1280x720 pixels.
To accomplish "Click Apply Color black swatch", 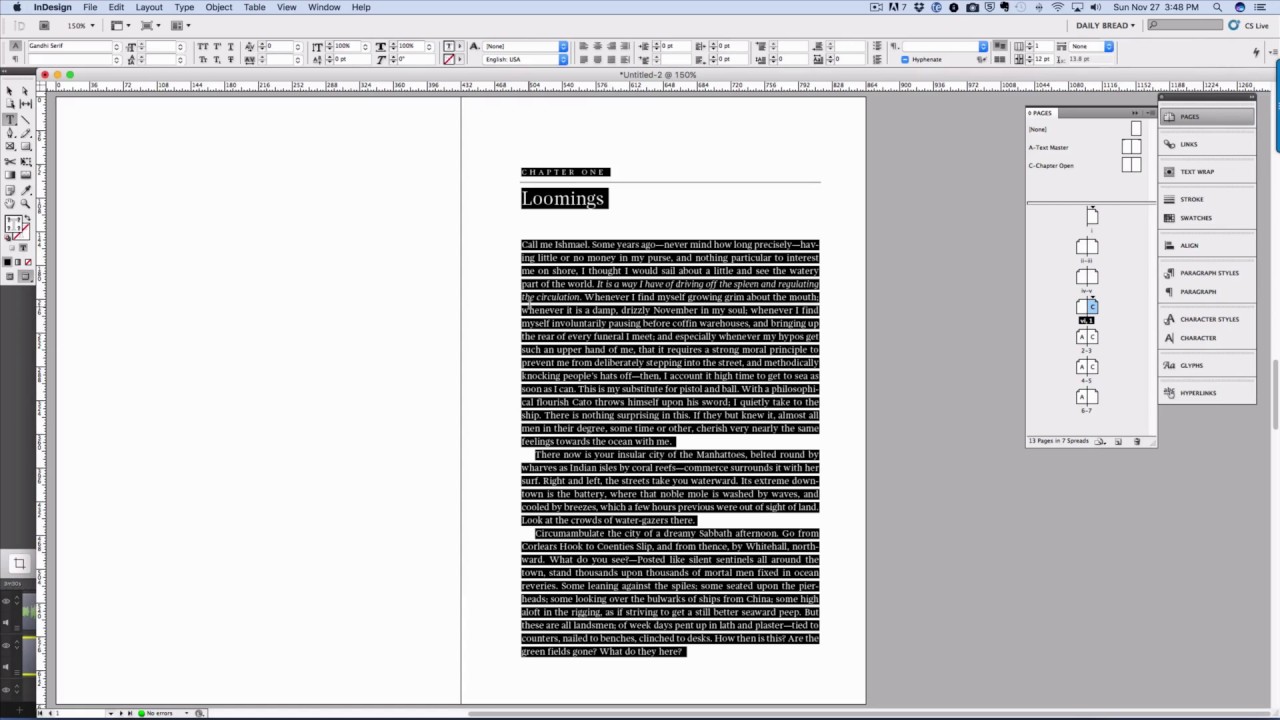I will (x=8, y=262).
